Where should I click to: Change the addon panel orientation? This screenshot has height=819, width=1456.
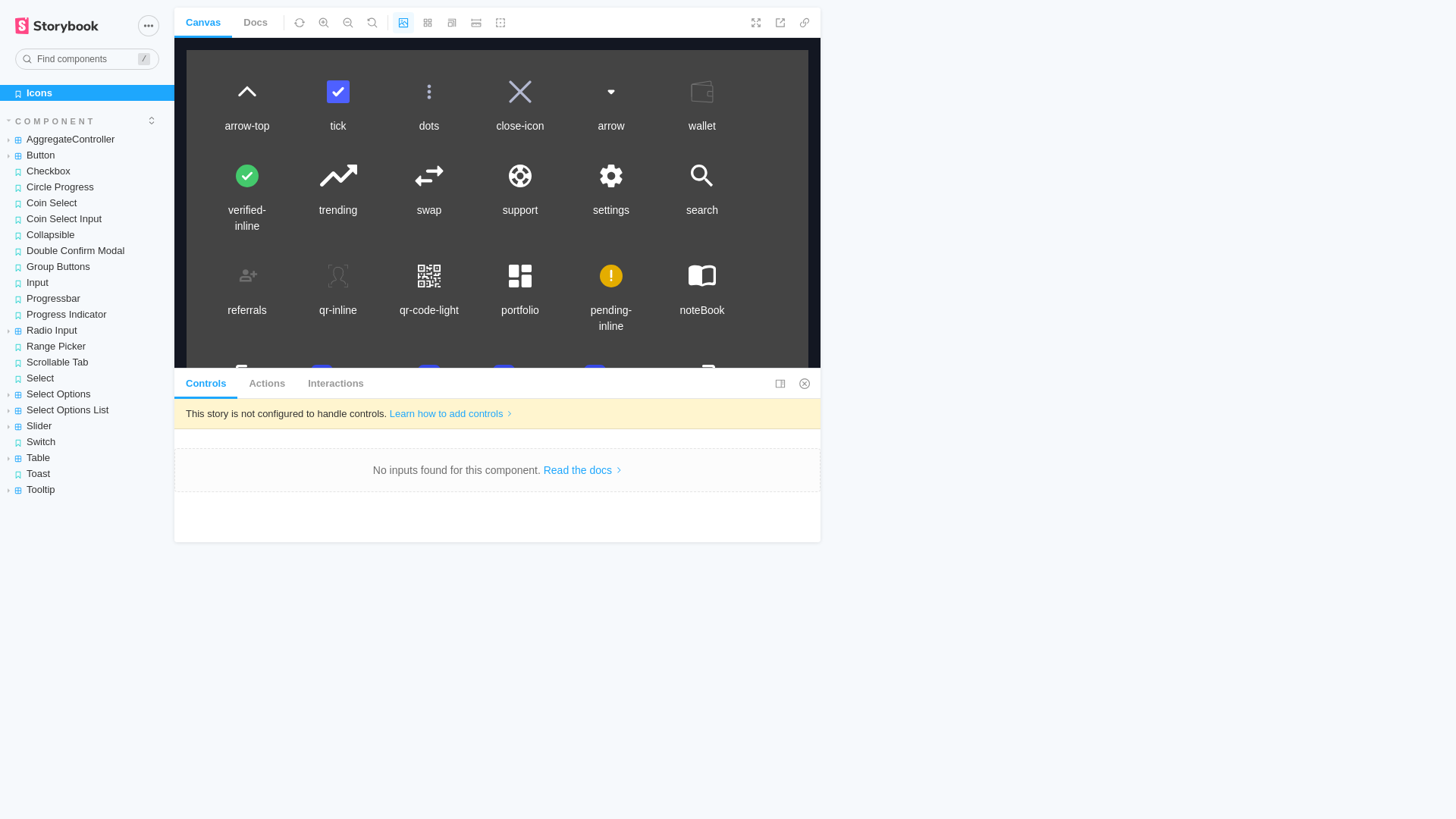780,384
